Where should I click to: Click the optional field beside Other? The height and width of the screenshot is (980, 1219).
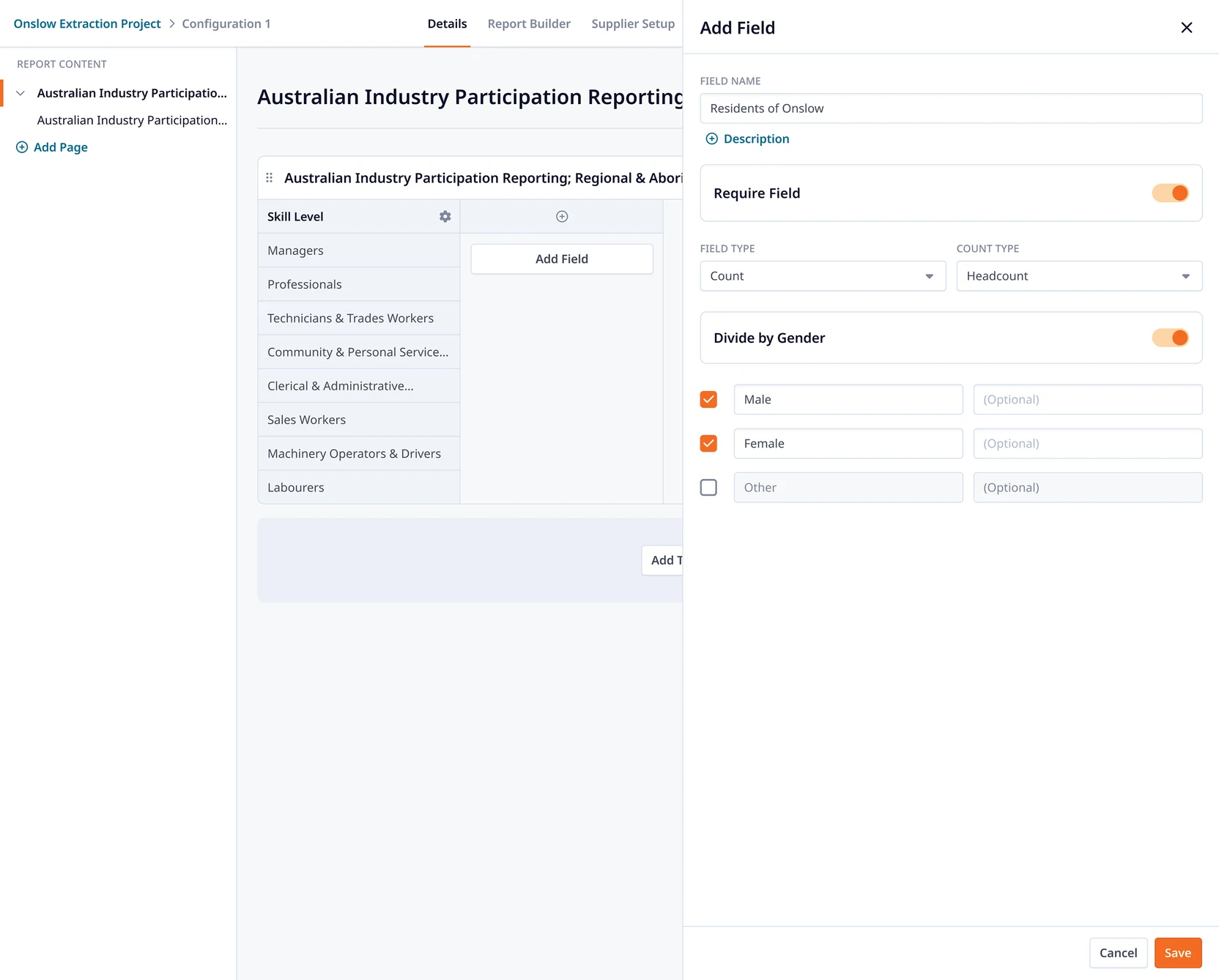pos(1088,487)
